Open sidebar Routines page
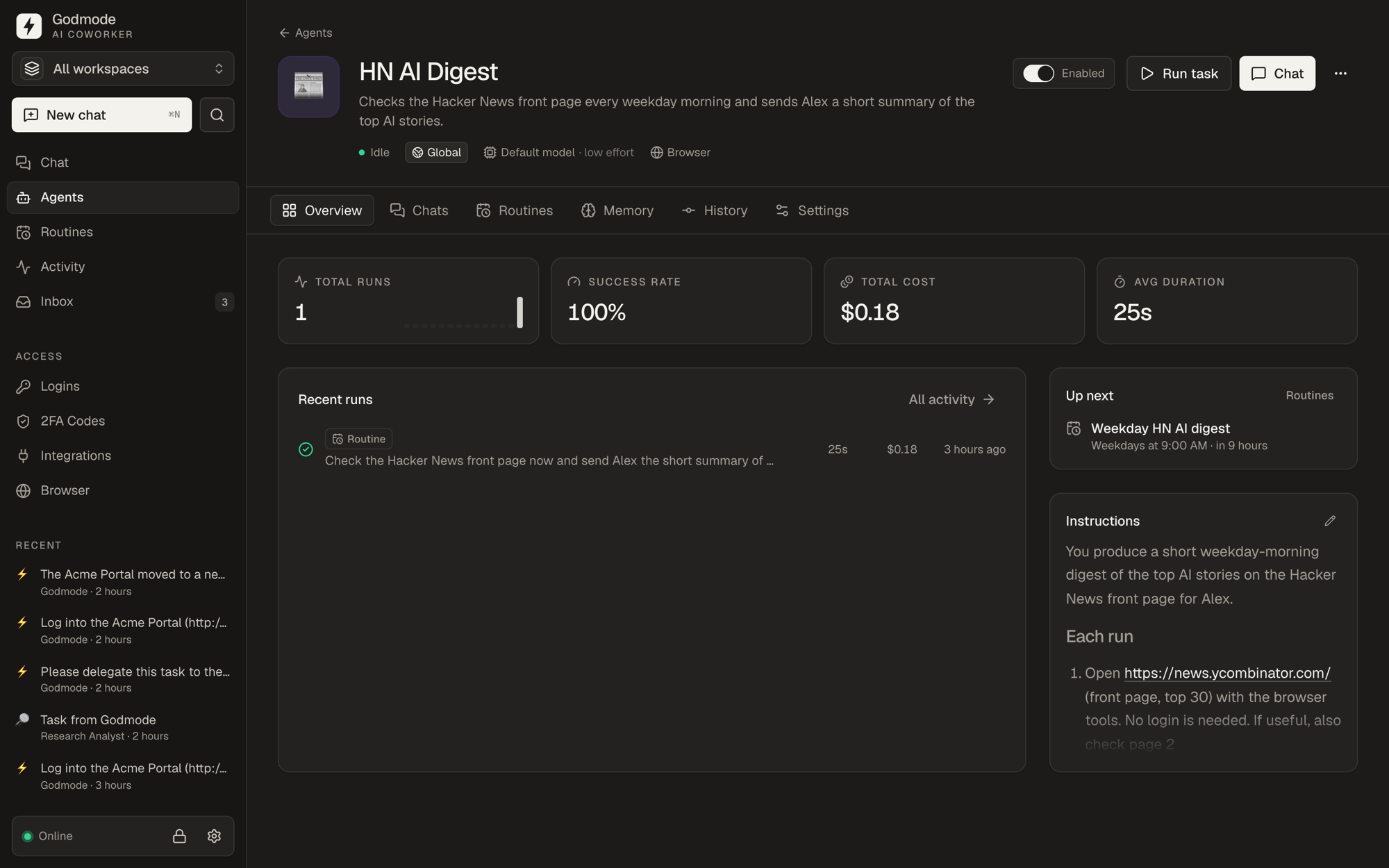 [x=123, y=232]
